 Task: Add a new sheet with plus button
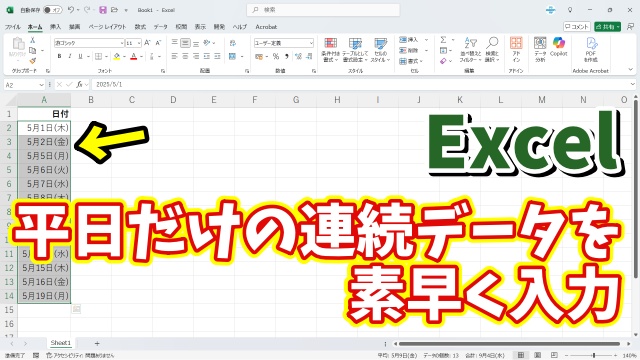[x=97, y=343]
